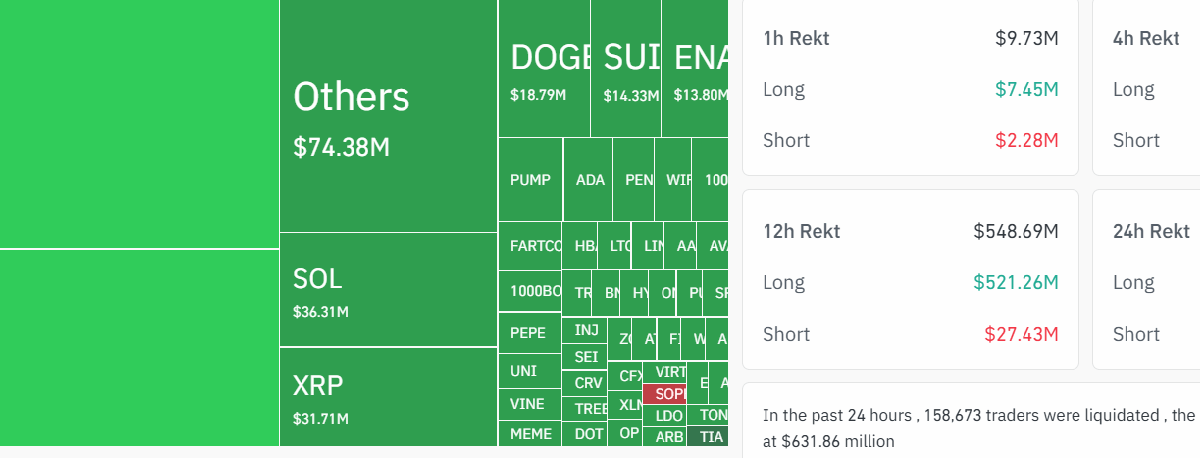Viewport: 1200px width, 458px height.
Task: Select the MEME tile
Action: pyautogui.click(x=529, y=434)
